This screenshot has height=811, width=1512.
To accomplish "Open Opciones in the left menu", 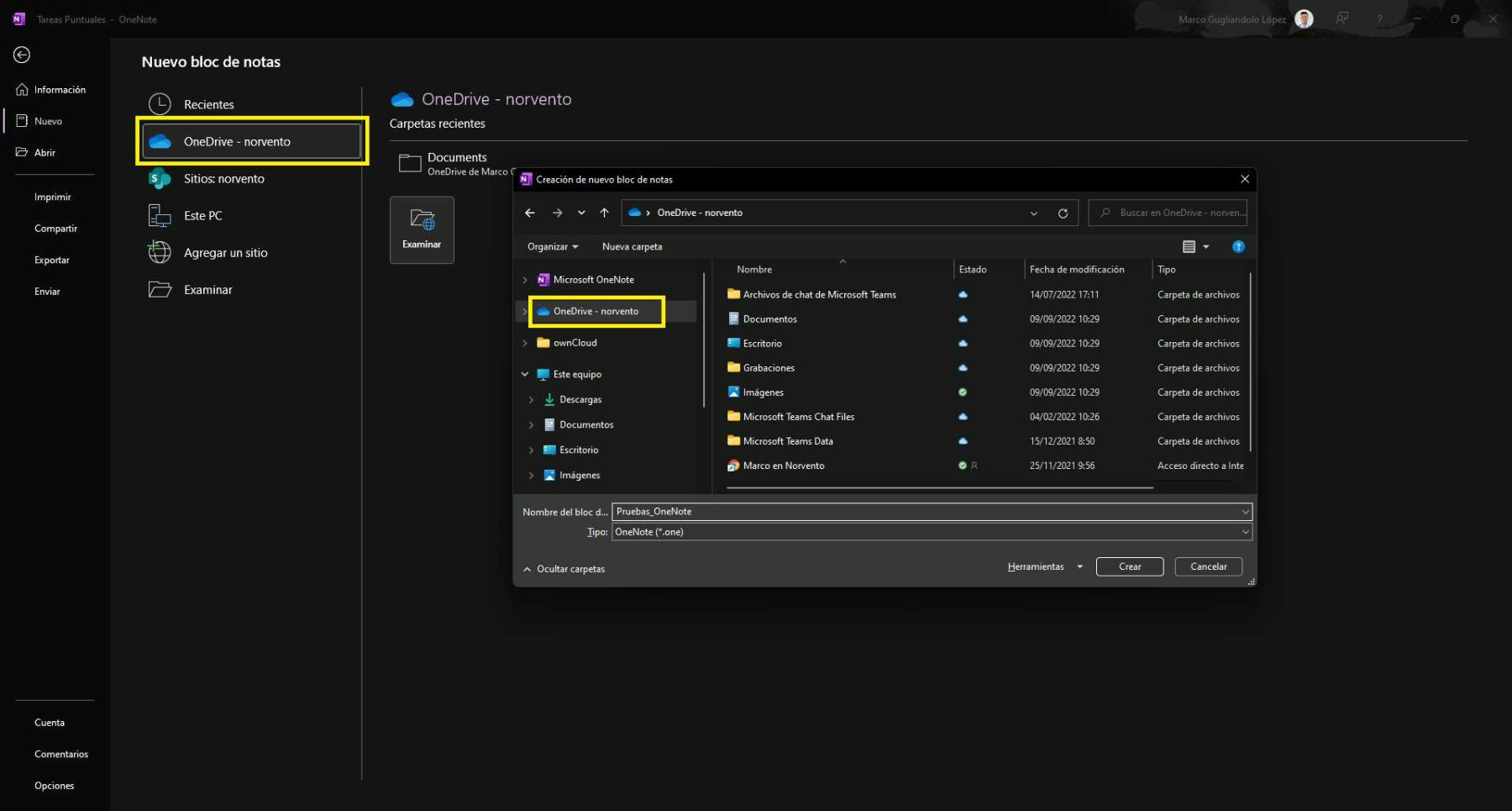I will 54,786.
